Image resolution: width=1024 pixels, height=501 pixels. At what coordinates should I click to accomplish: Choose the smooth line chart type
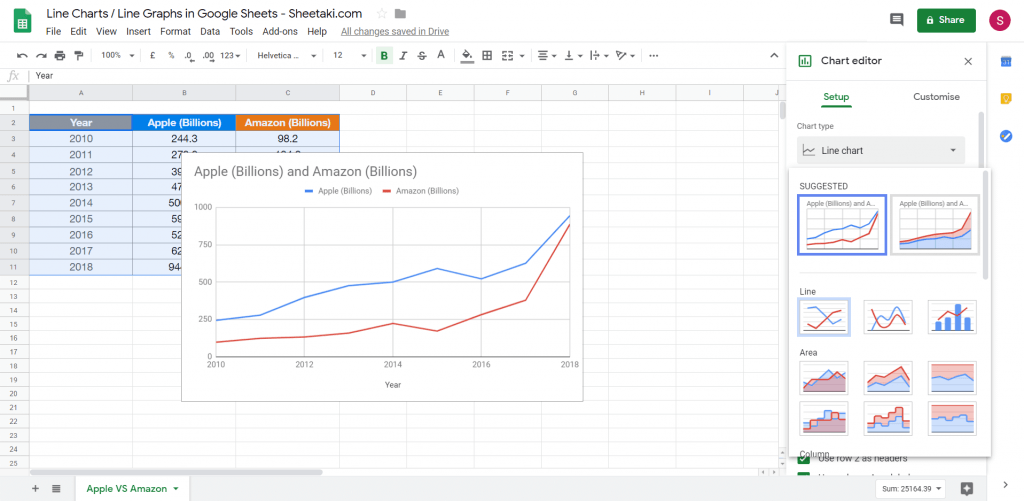[x=888, y=317]
